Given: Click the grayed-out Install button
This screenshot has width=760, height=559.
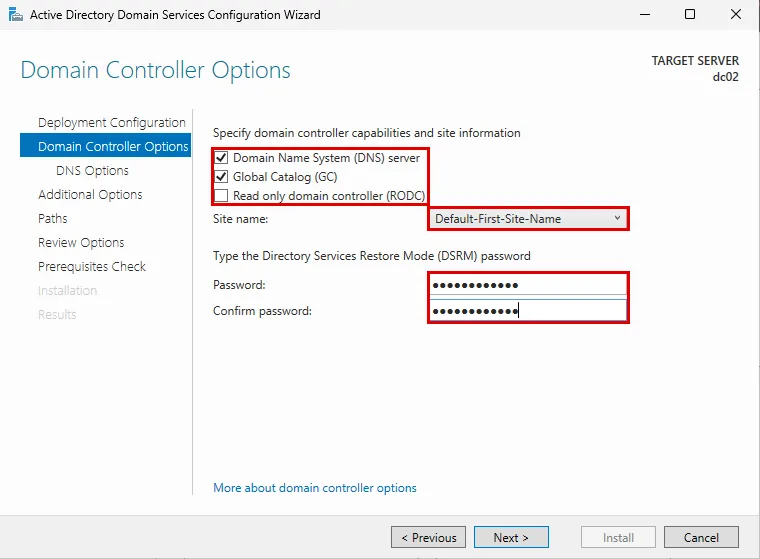Looking at the screenshot, I should (618, 537).
